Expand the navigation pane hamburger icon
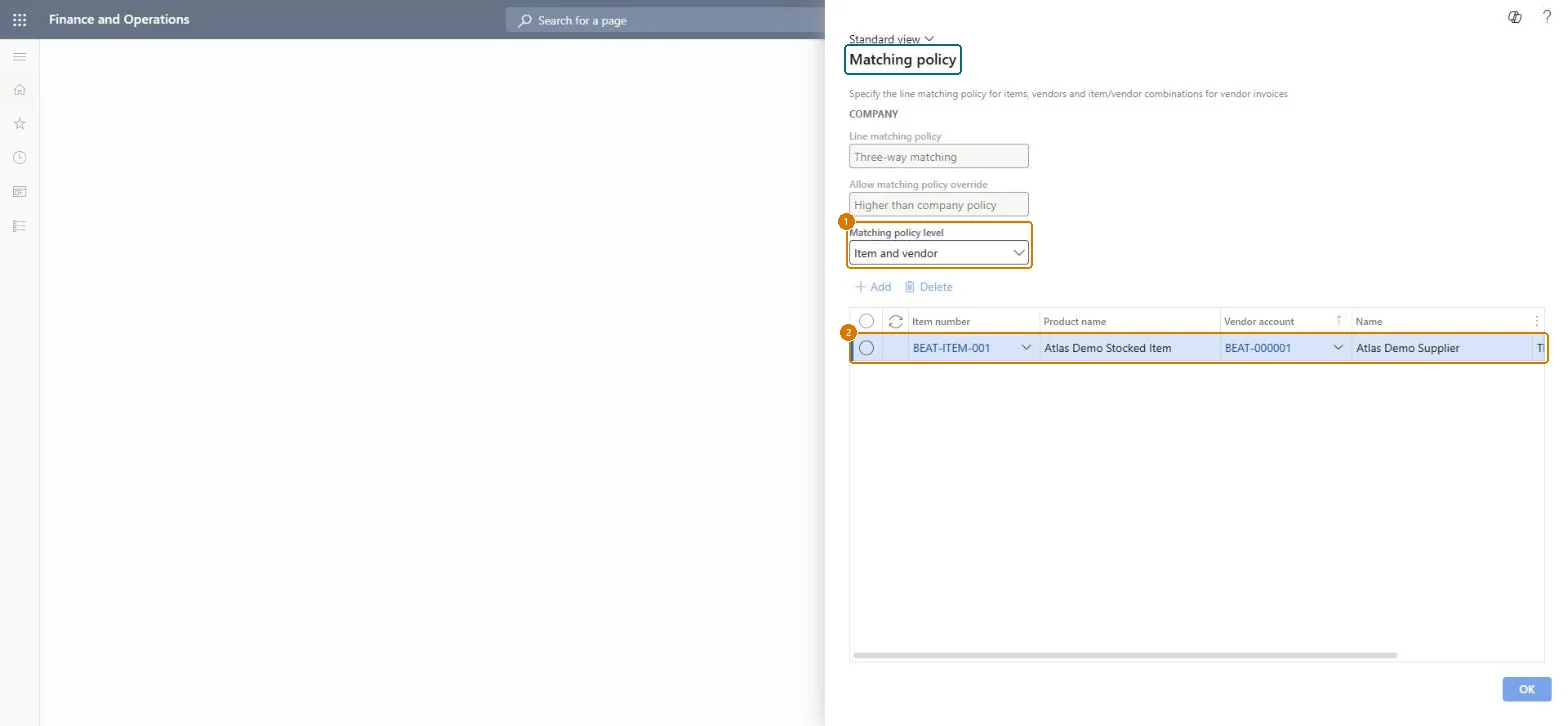Image resolution: width=1568 pixels, height=726 pixels. click(19, 57)
